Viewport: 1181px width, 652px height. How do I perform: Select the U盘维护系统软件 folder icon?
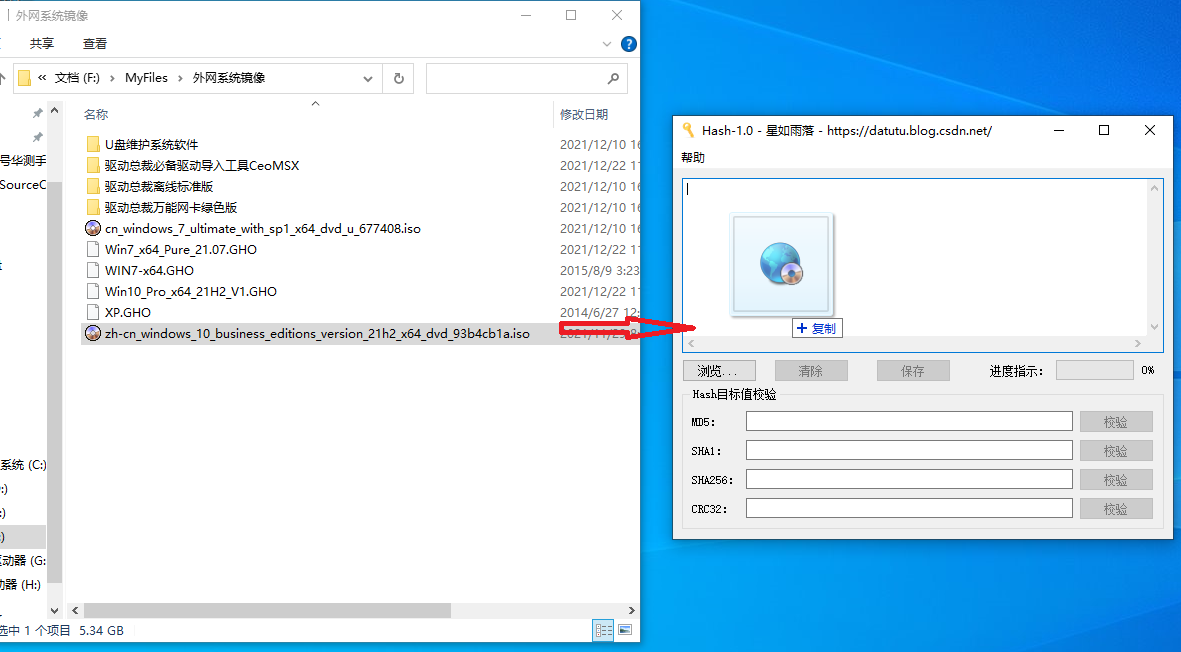tap(93, 144)
